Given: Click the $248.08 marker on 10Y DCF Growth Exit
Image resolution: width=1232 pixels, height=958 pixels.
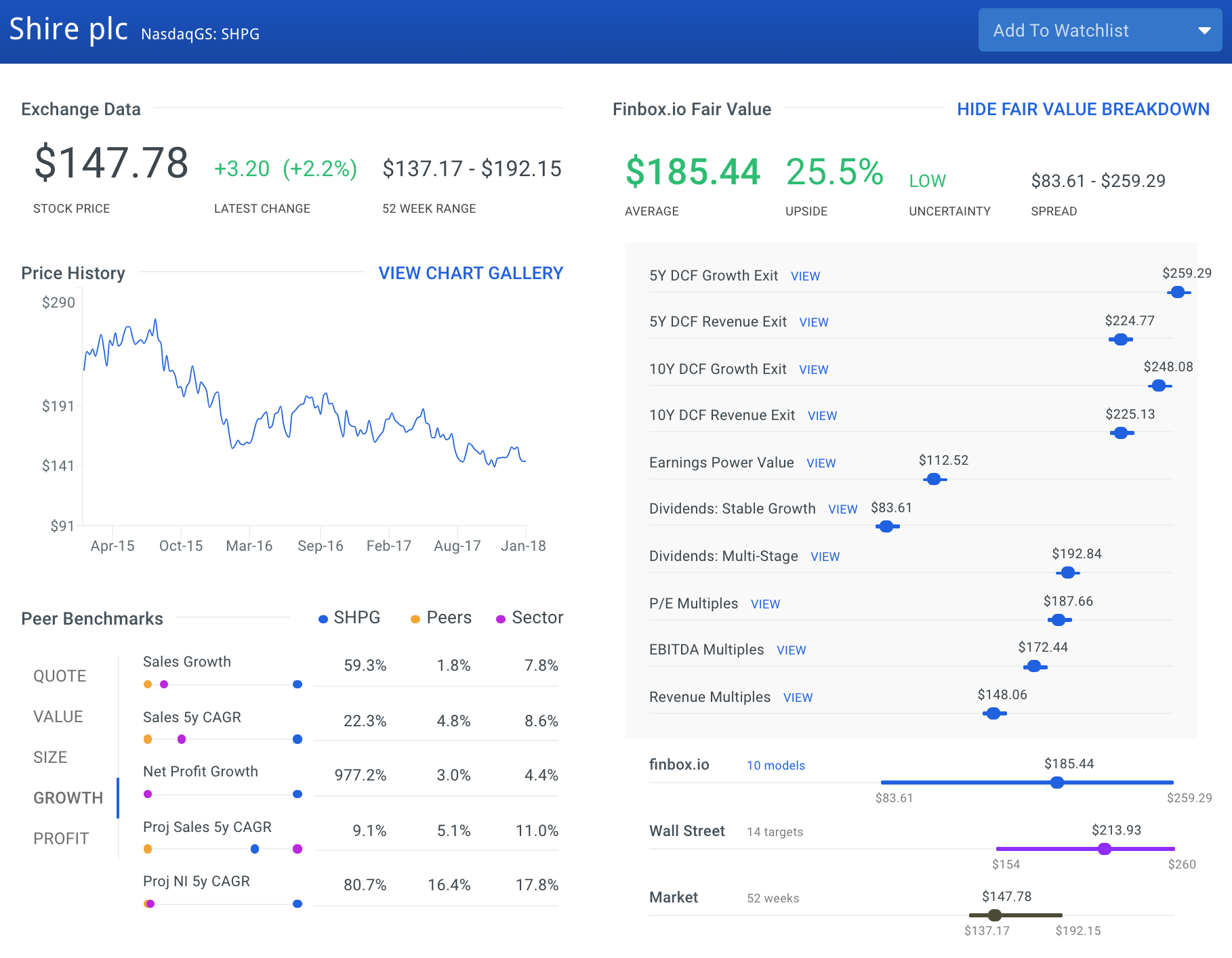Looking at the screenshot, I should pos(1159,386).
